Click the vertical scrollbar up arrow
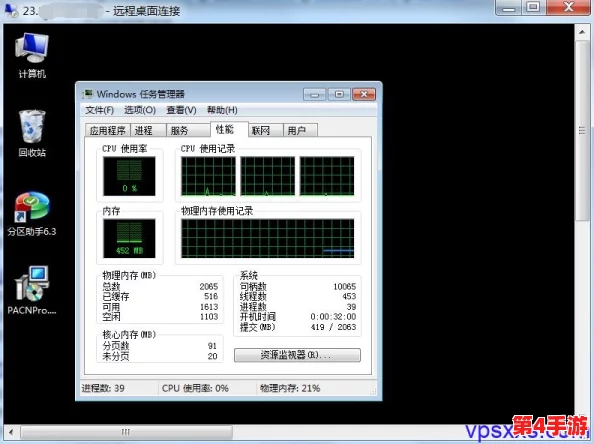Image resolution: width=594 pixels, height=444 pixels. 582,33
